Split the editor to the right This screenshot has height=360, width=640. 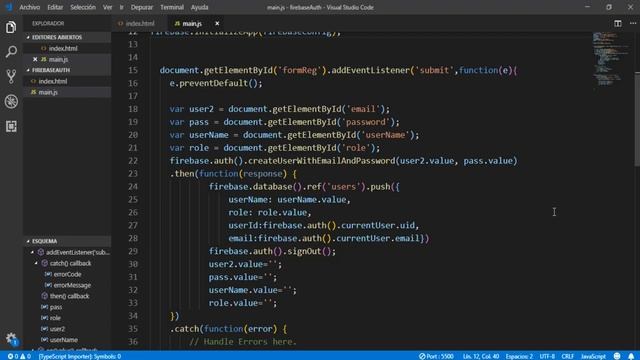(618, 24)
